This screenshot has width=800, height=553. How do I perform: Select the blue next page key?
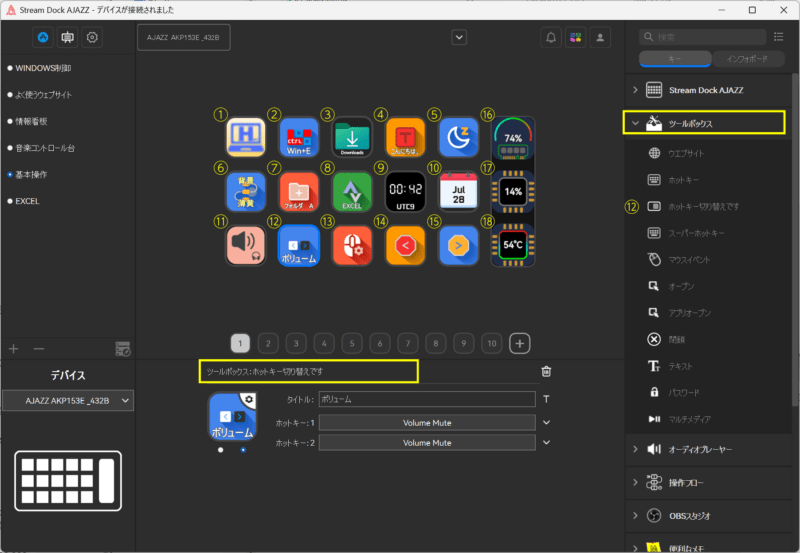459,245
